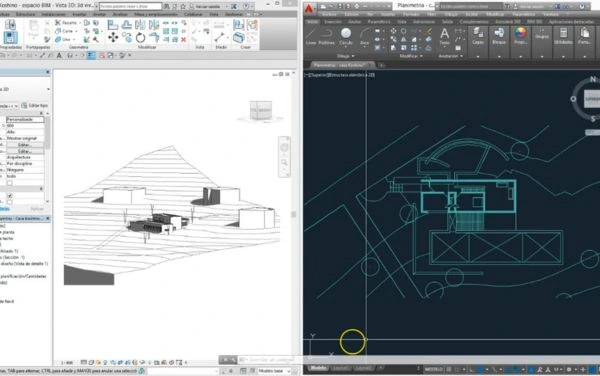The width and height of the screenshot is (600, 376).
Task: Select the Texto 'A' tool in AutoCAD Anotación panel
Action: point(445,37)
